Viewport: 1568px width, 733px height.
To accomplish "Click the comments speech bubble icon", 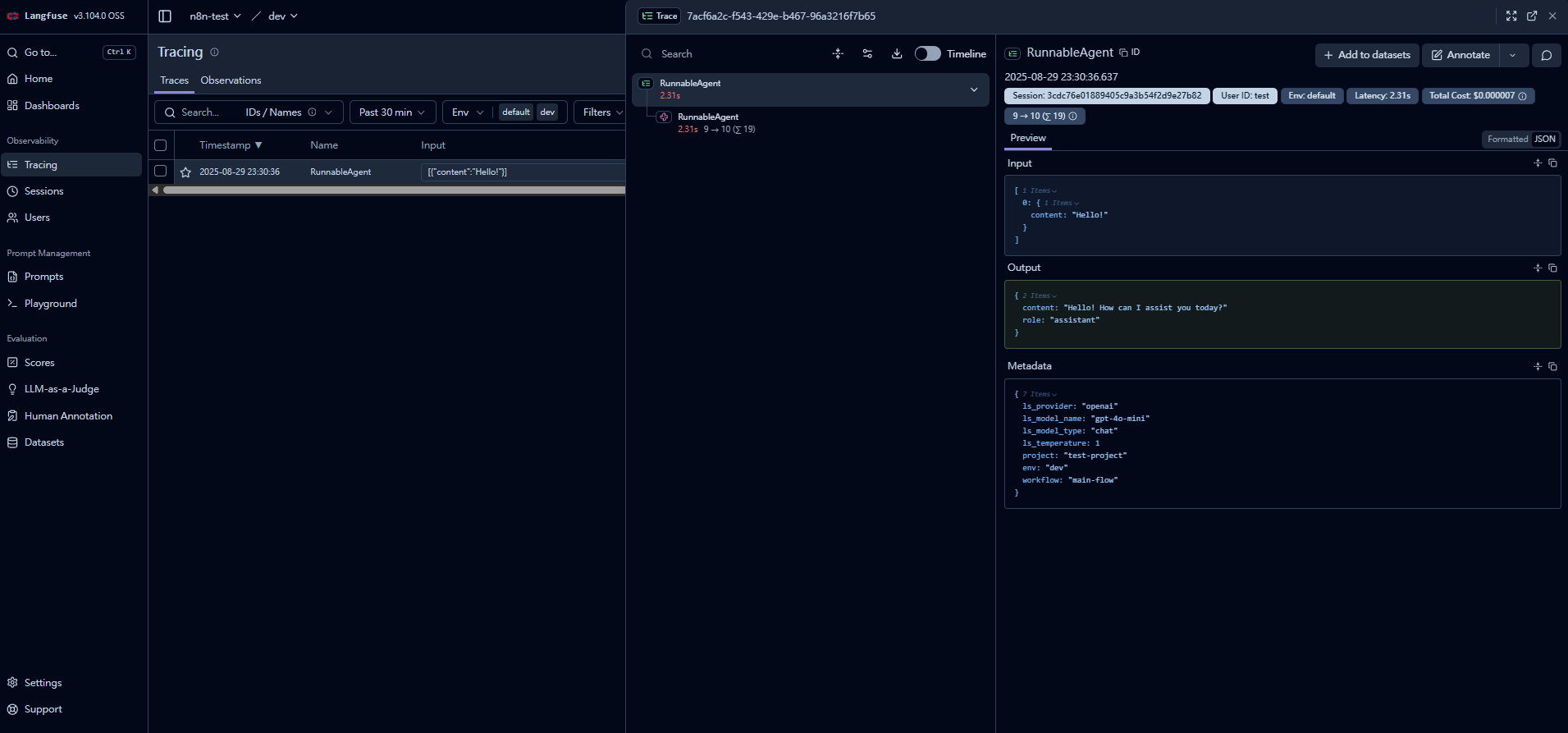I will pos(1546,55).
